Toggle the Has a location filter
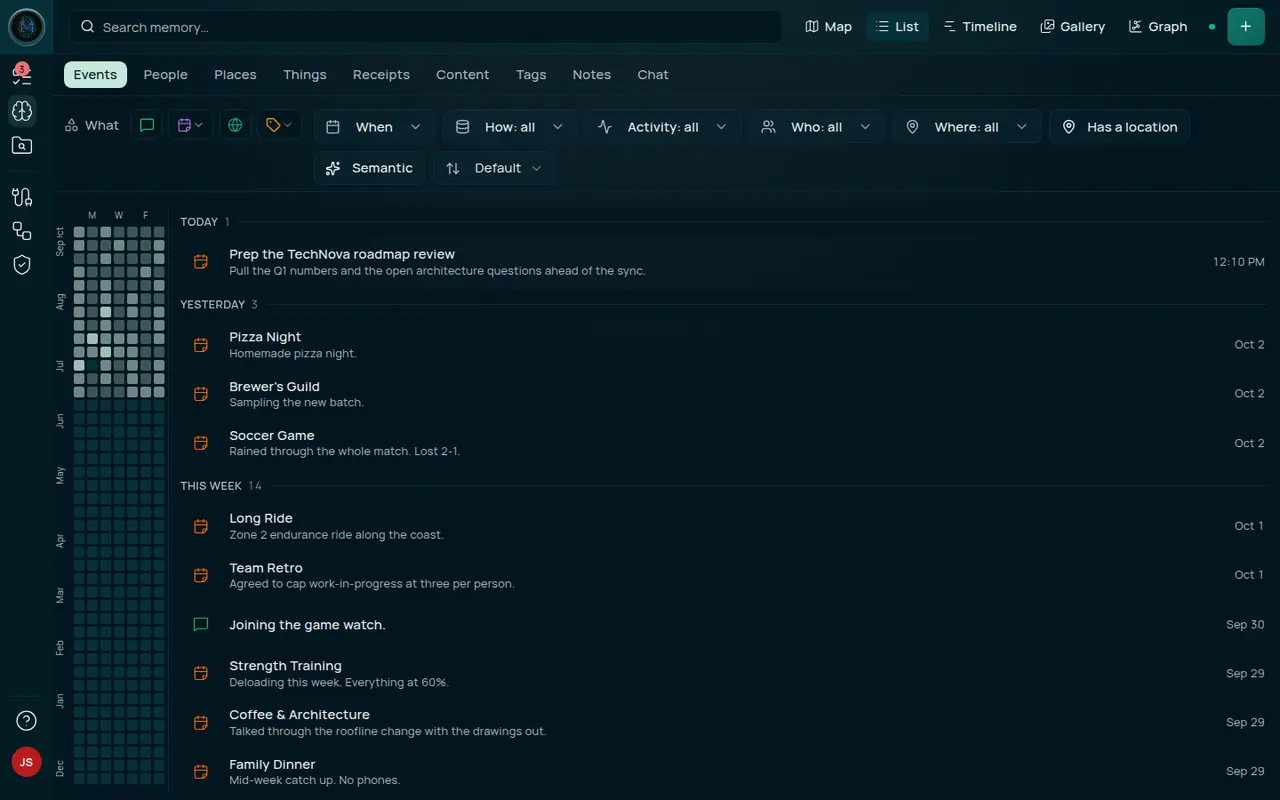 [x=1119, y=127]
